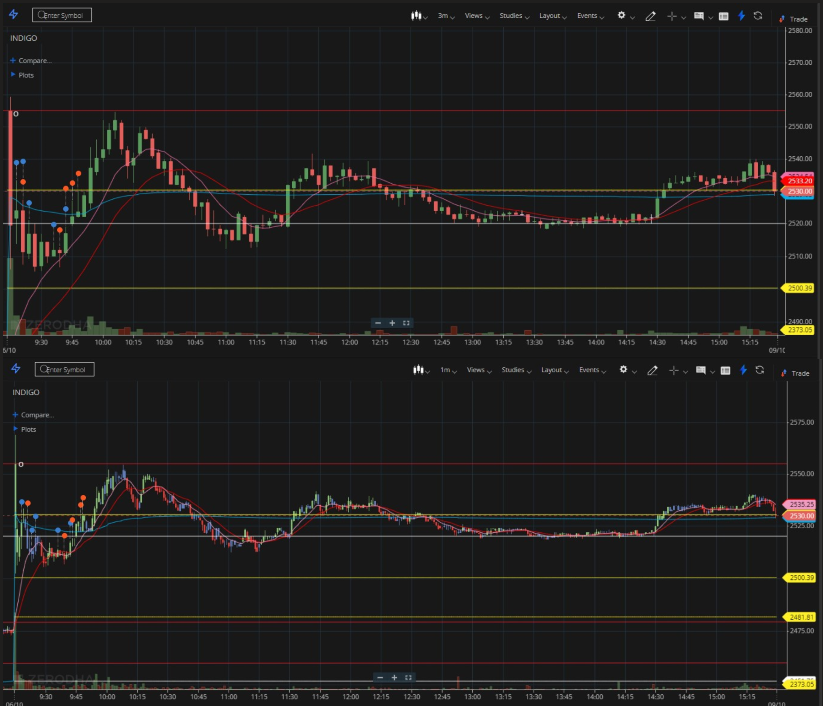
Task: Click lightning logo beside top symbol search
Action: (14, 15)
